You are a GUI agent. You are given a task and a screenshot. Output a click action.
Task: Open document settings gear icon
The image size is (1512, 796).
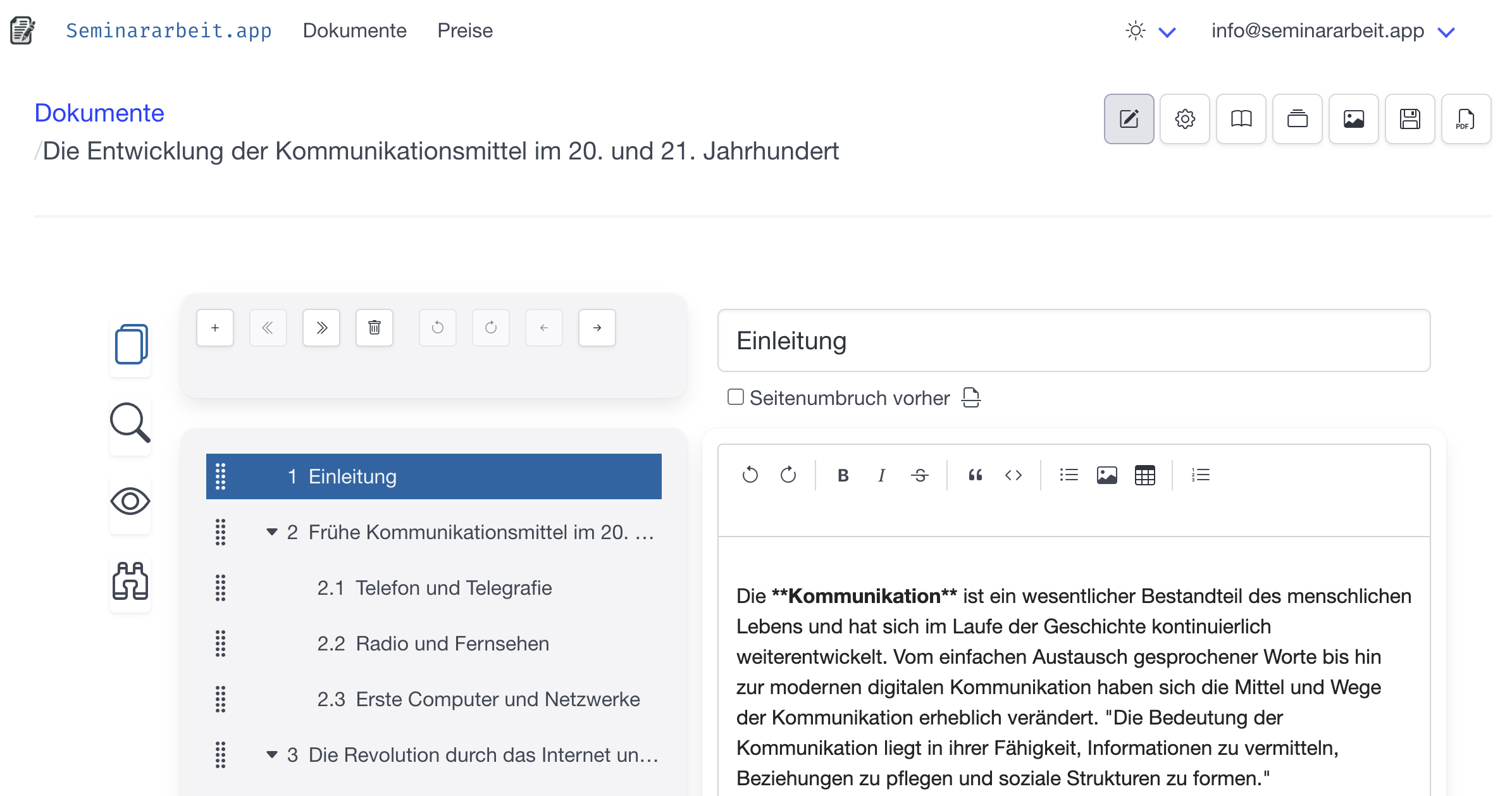pyautogui.click(x=1185, y=119)
